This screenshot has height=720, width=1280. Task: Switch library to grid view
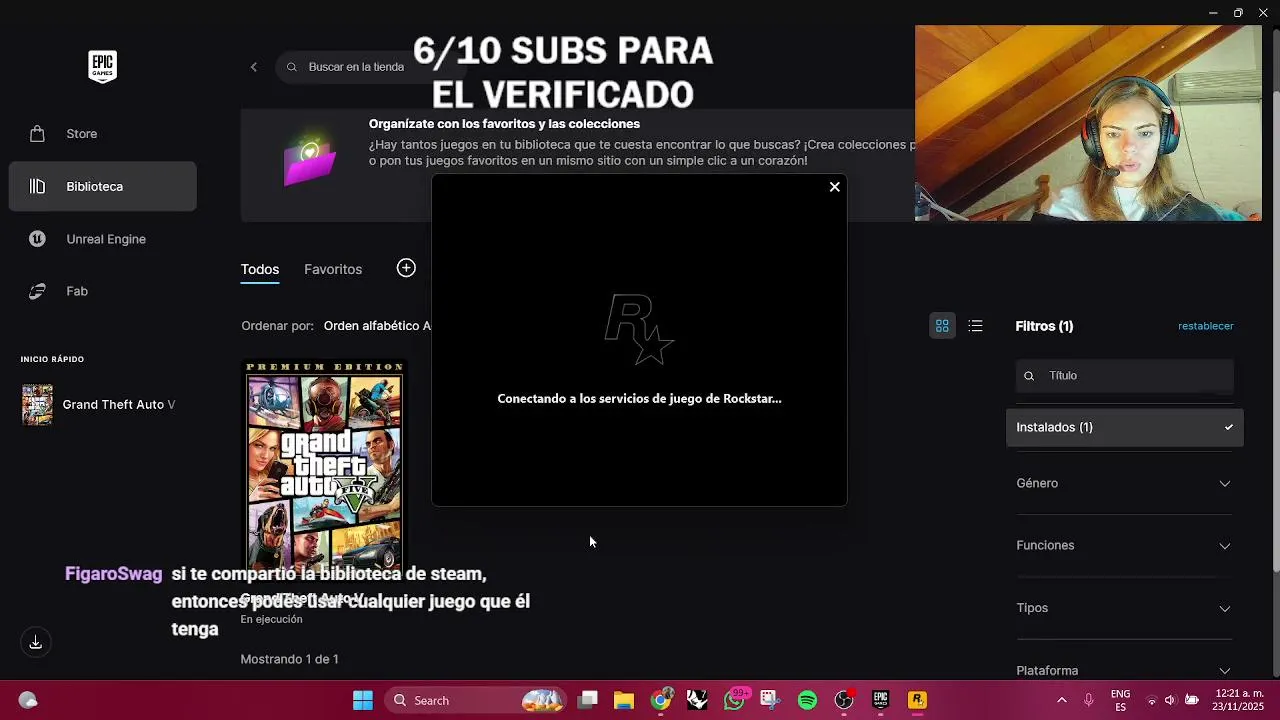[942, 326]
